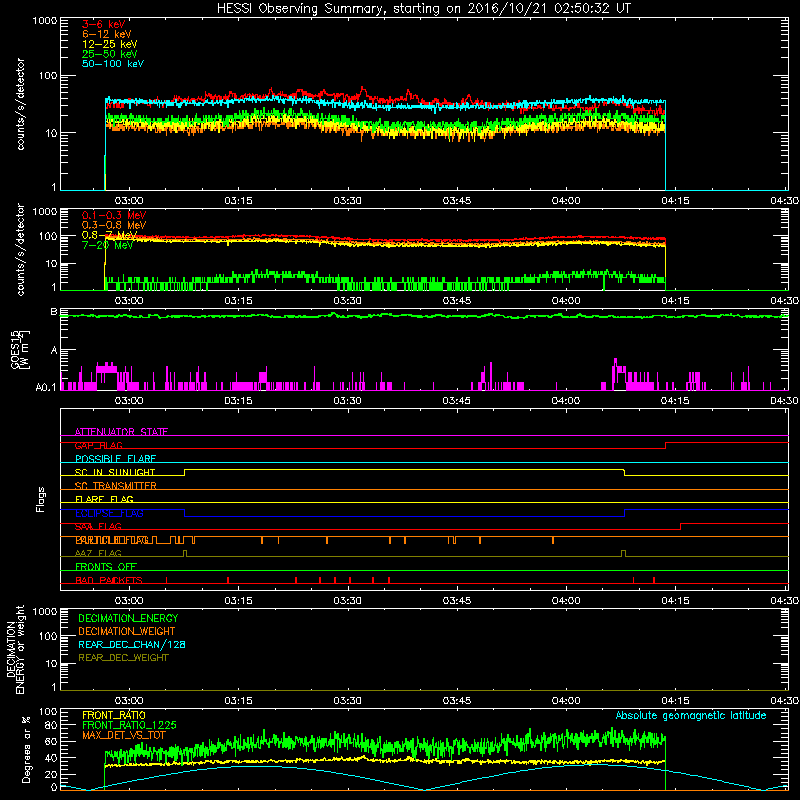Select the BAD_PACKETS flag label
This screenshot has height=800, width=800.
[x=109, y=580]
